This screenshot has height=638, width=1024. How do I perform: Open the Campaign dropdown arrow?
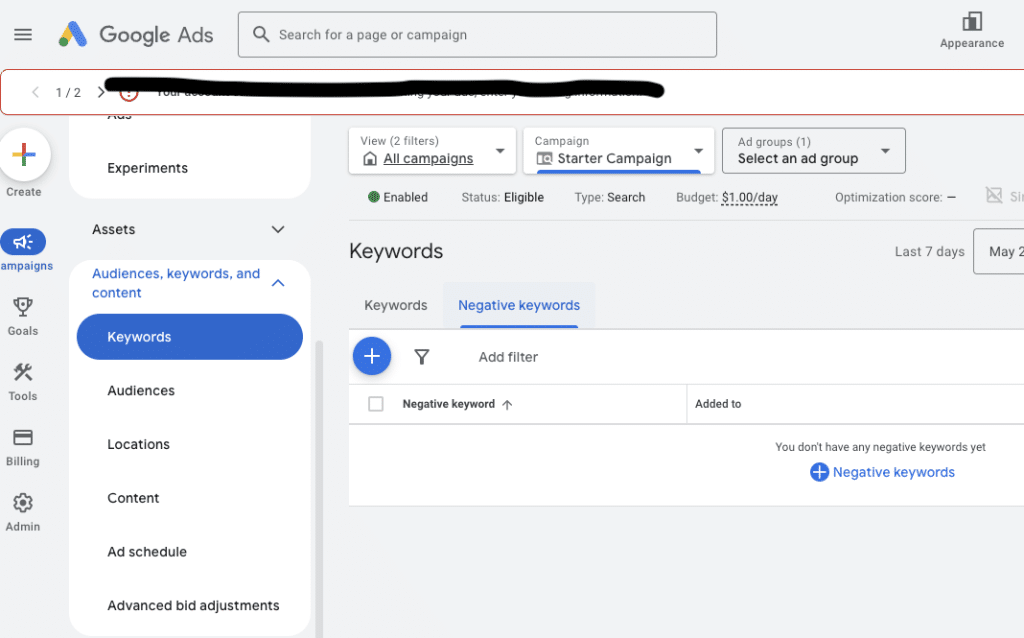(698, 151)
